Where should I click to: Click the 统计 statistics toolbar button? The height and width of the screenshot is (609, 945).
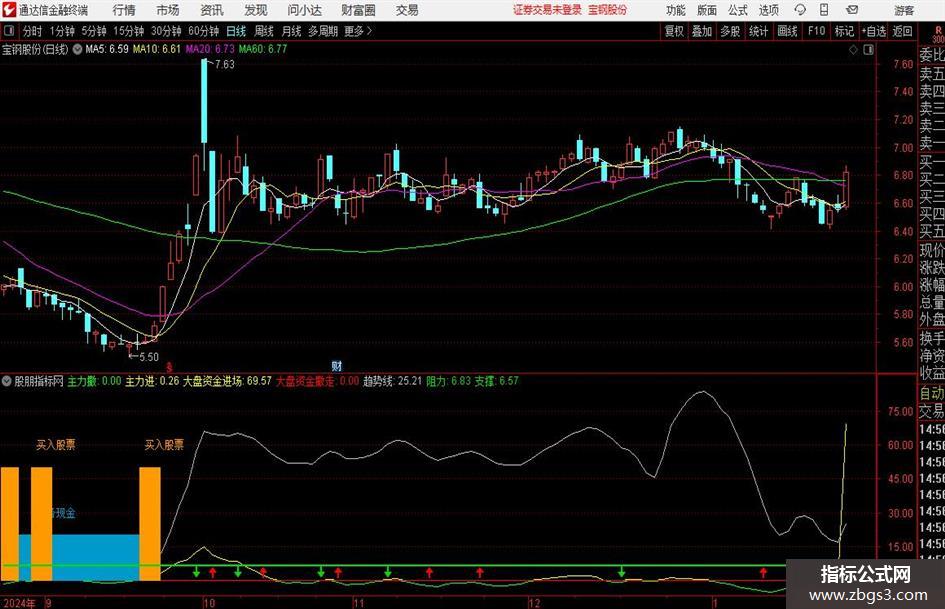point(759,31)
